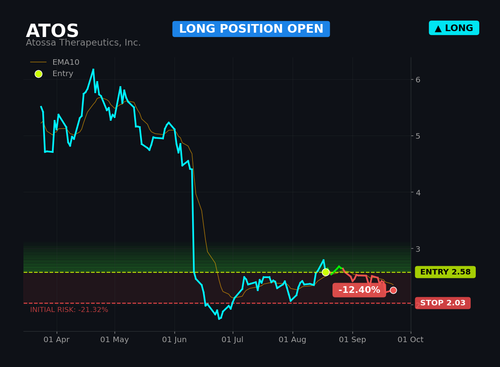Click the 01 Jun axis label
The height and width of the screenshot is (367, 500).
coord(174,340)
